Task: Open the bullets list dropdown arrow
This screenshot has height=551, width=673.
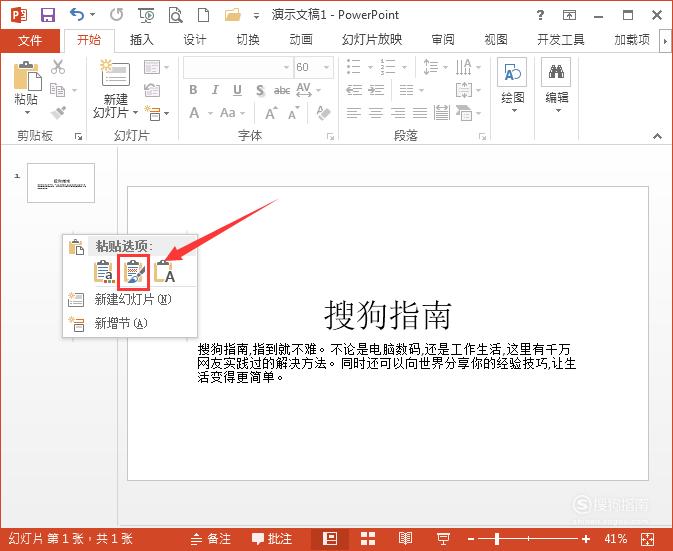Action: (370, 67)
